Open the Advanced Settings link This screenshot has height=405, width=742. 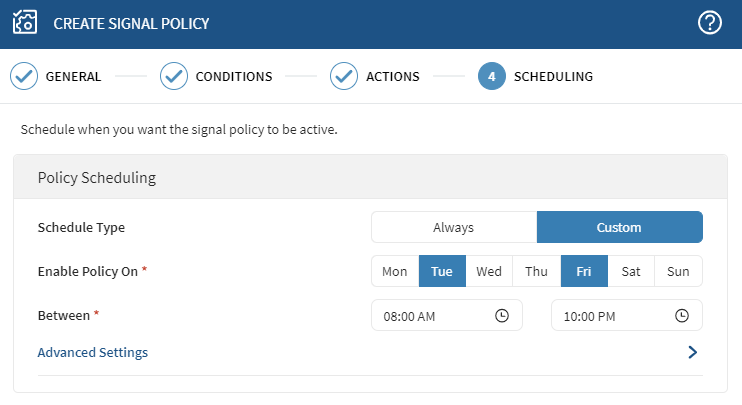coord(93,352)
